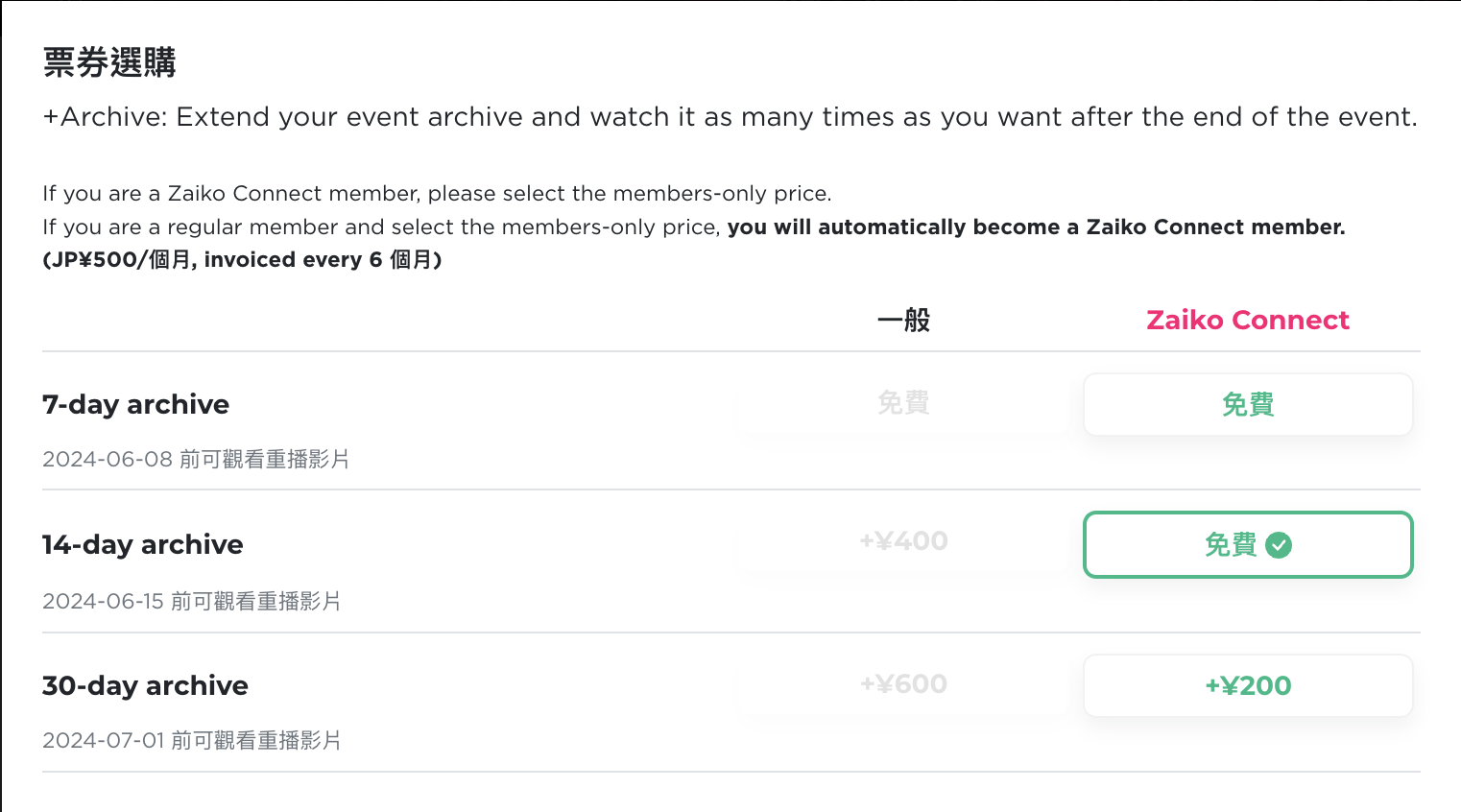The image size is (1461, 812).
Task: Click the 30-day archive title
Action: 145,685
